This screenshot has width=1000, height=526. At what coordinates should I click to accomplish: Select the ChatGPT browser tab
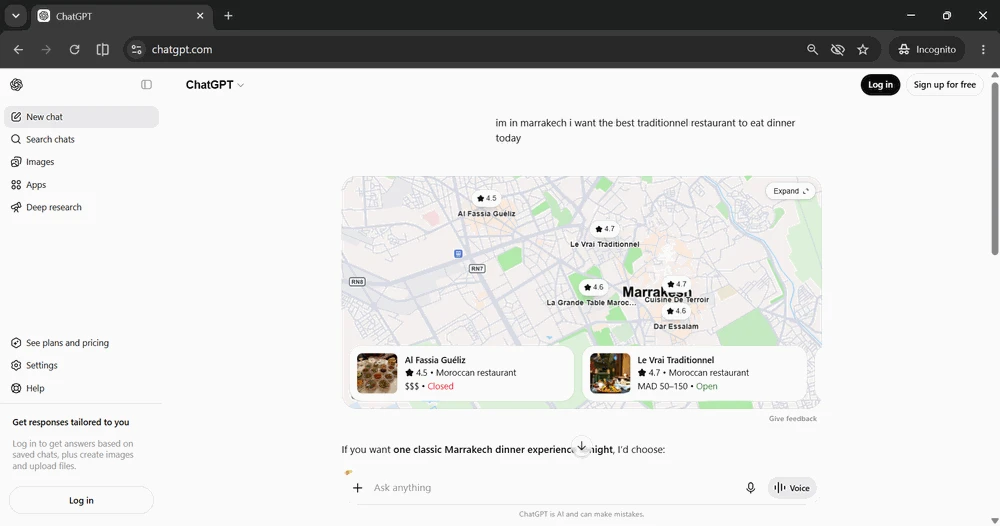pos(121,16)
